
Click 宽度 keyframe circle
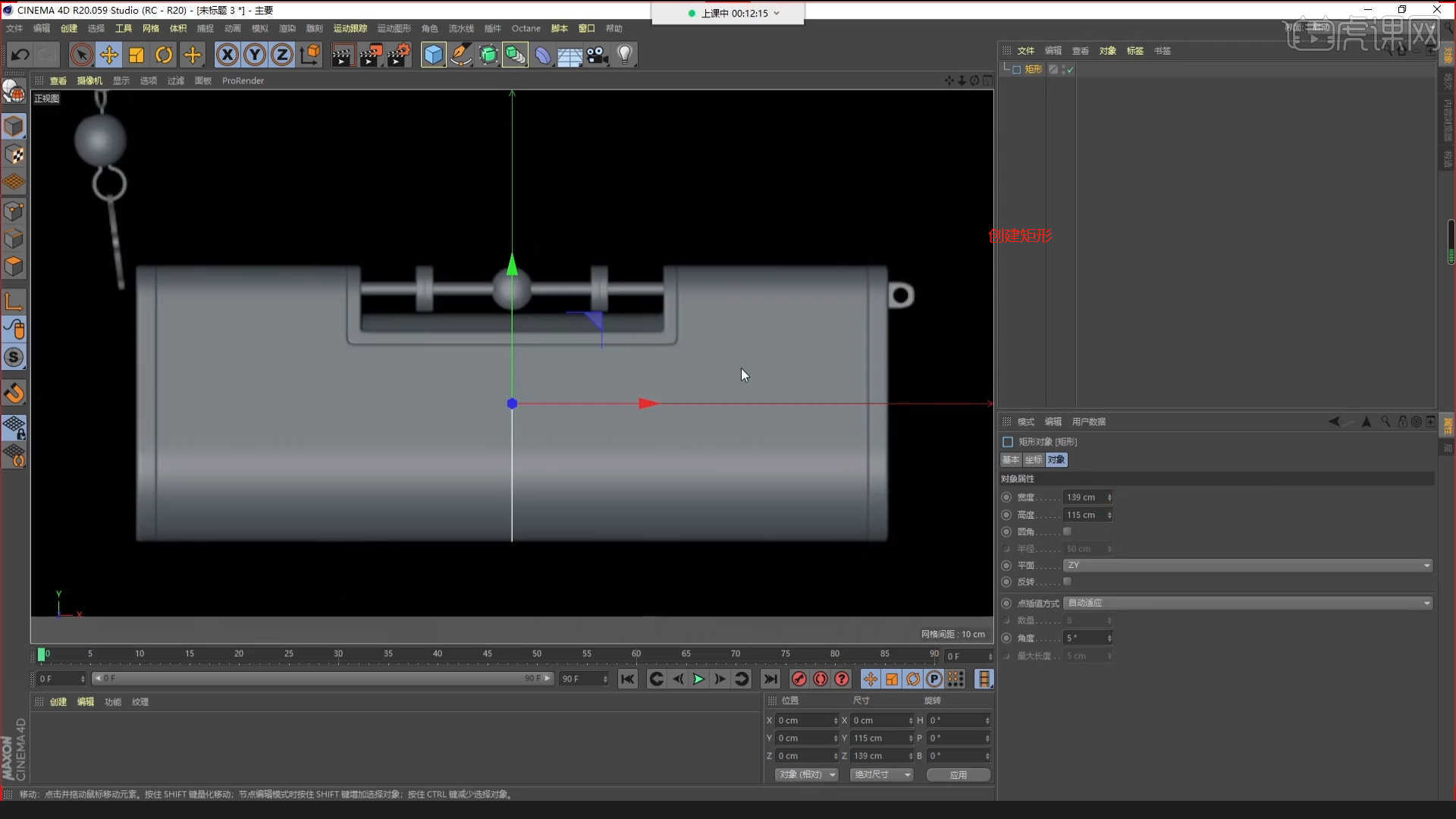pyautogui.click(x=1006, y=497)
